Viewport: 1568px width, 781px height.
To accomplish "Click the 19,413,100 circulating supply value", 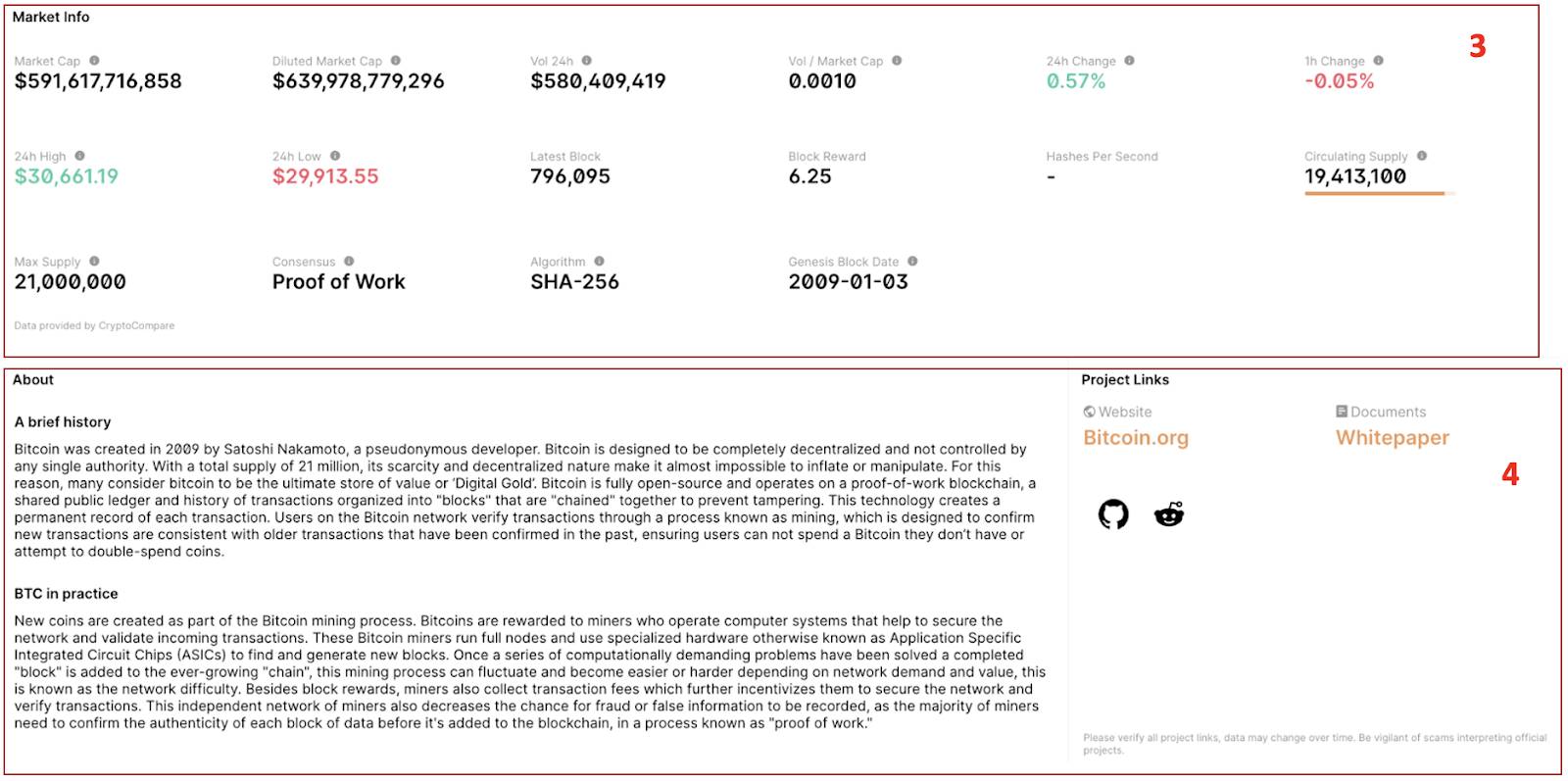I will point(1355,176).
